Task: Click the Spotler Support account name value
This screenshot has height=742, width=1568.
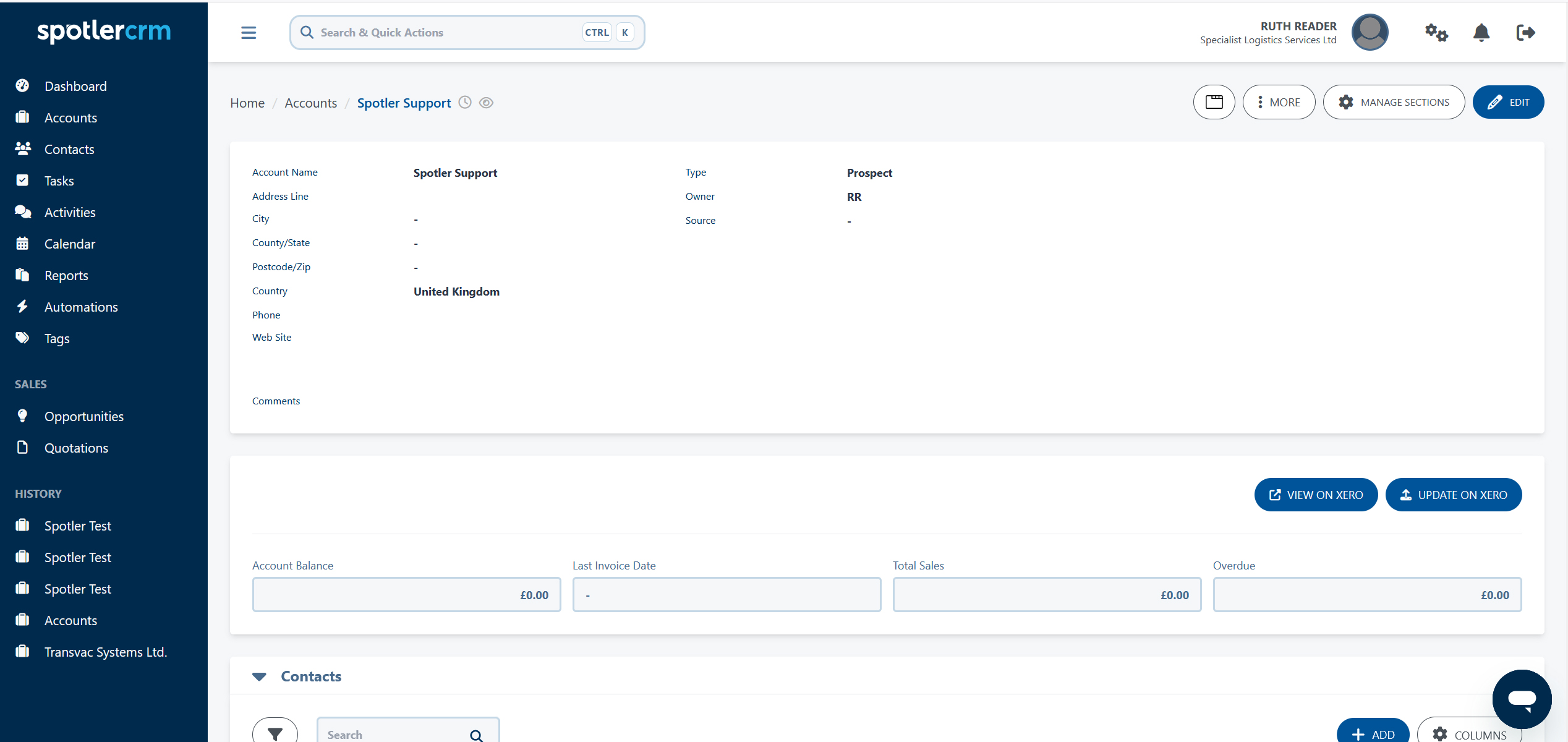Action: [455, 173]
